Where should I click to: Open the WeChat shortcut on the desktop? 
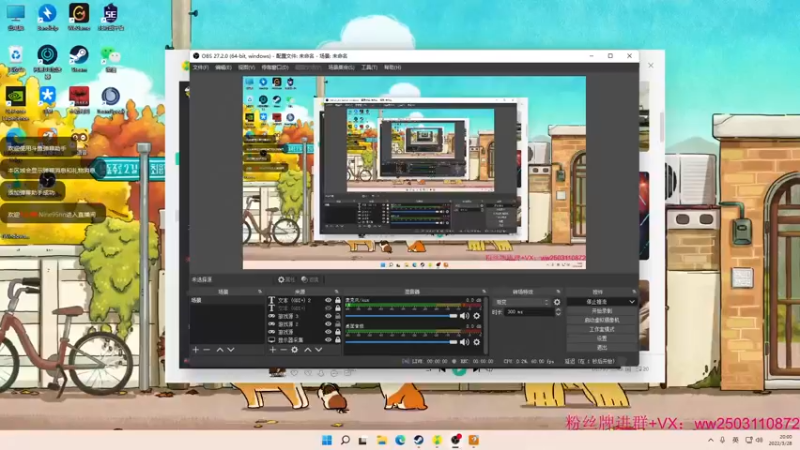(111, 58)
